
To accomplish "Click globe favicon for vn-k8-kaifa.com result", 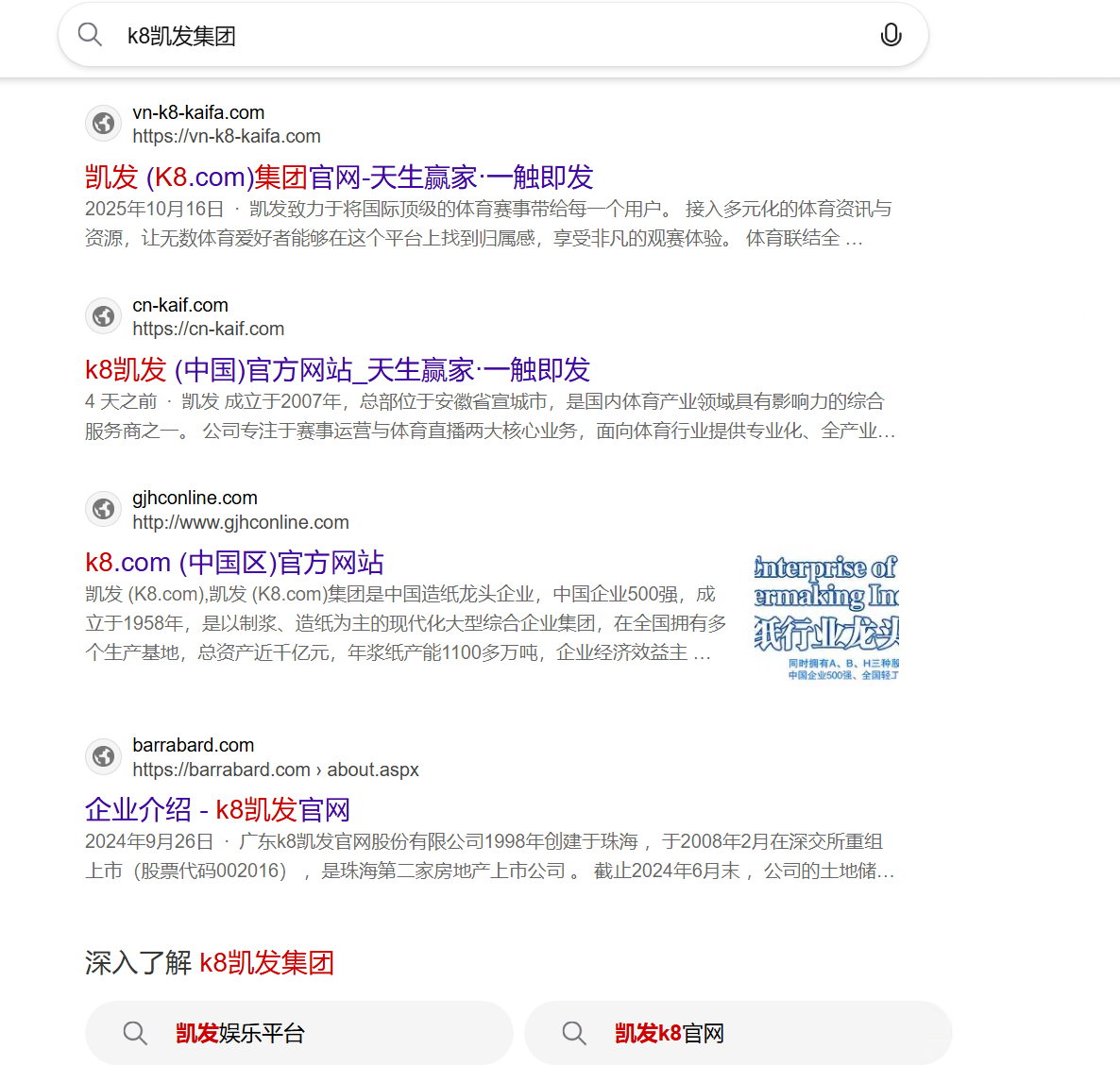I will [x=104, y=124].
